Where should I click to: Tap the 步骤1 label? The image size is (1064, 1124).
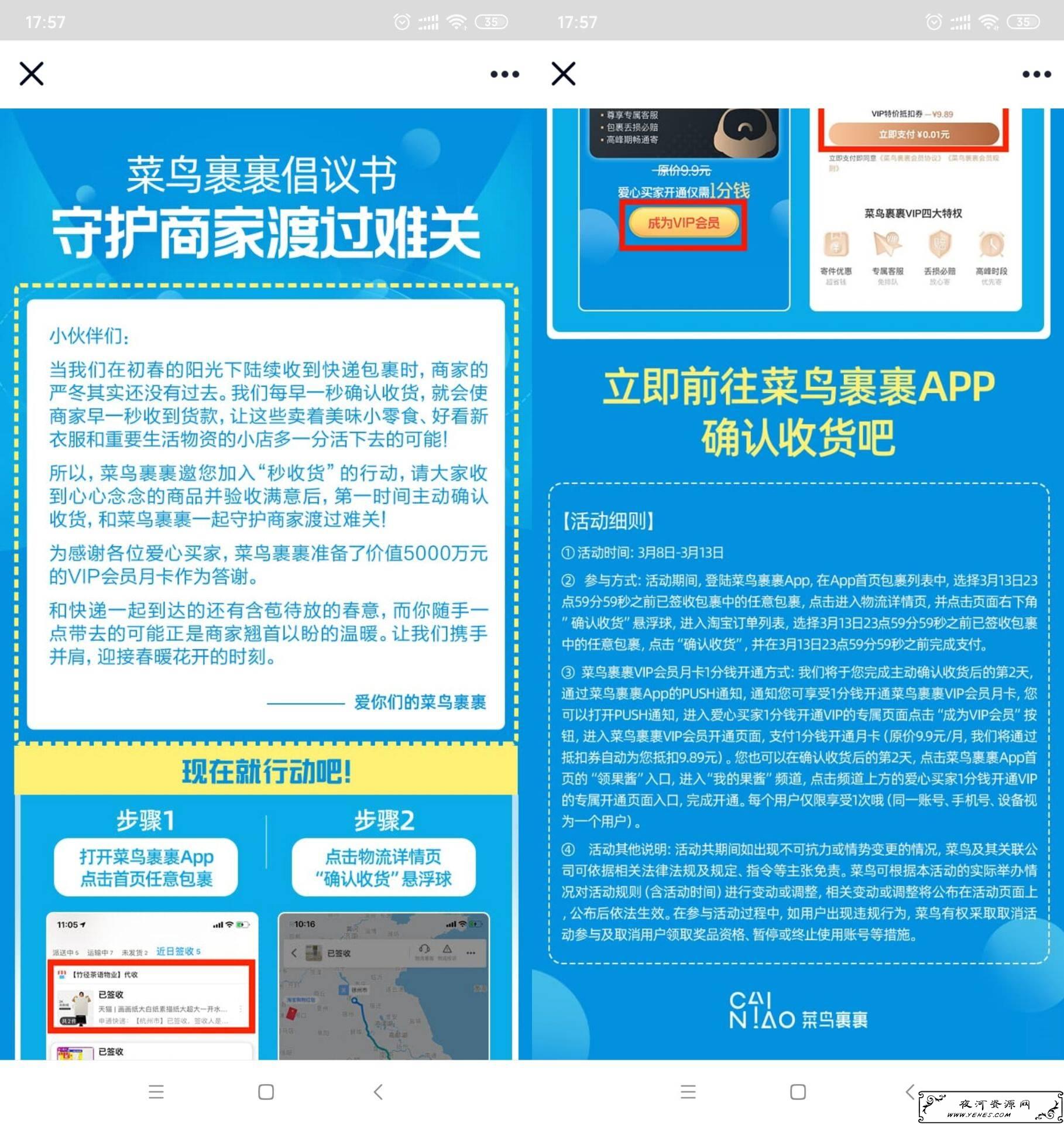146,820
